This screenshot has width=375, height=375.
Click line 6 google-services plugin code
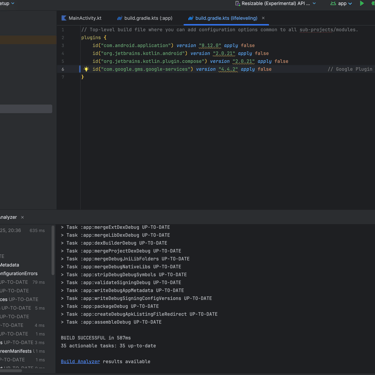coord(182,69)
